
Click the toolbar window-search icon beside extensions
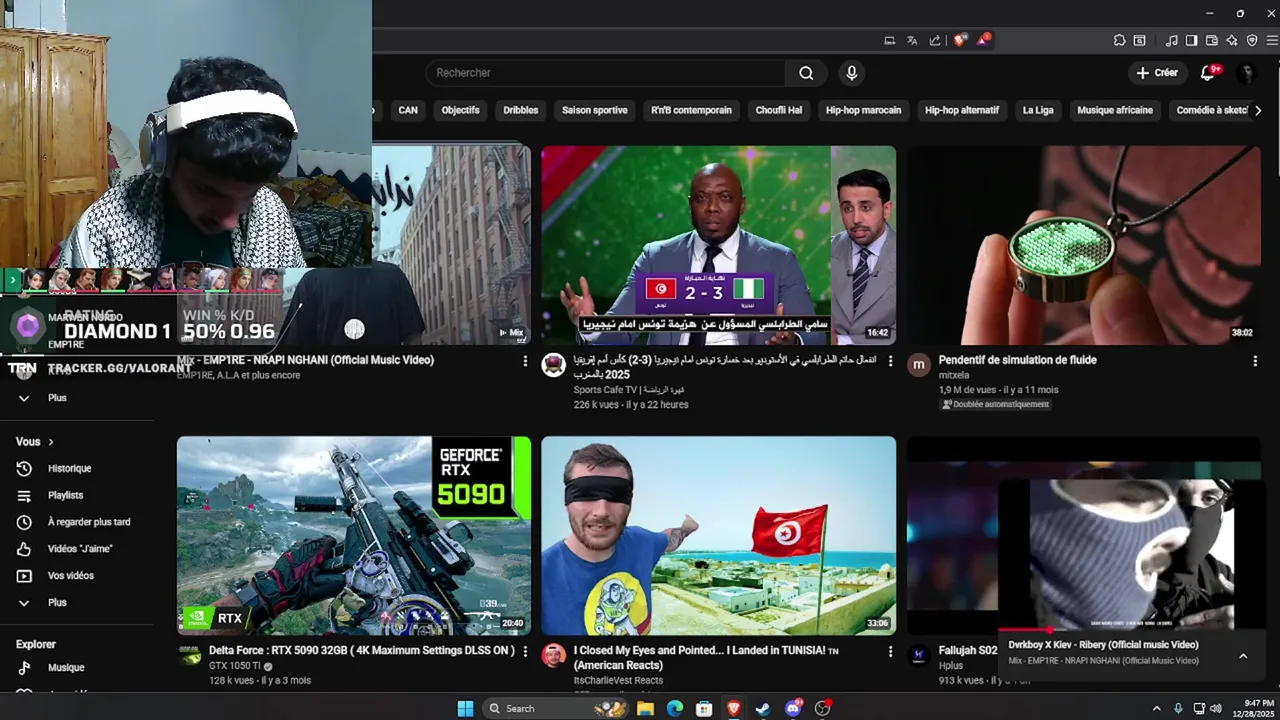click(1139, 41)
